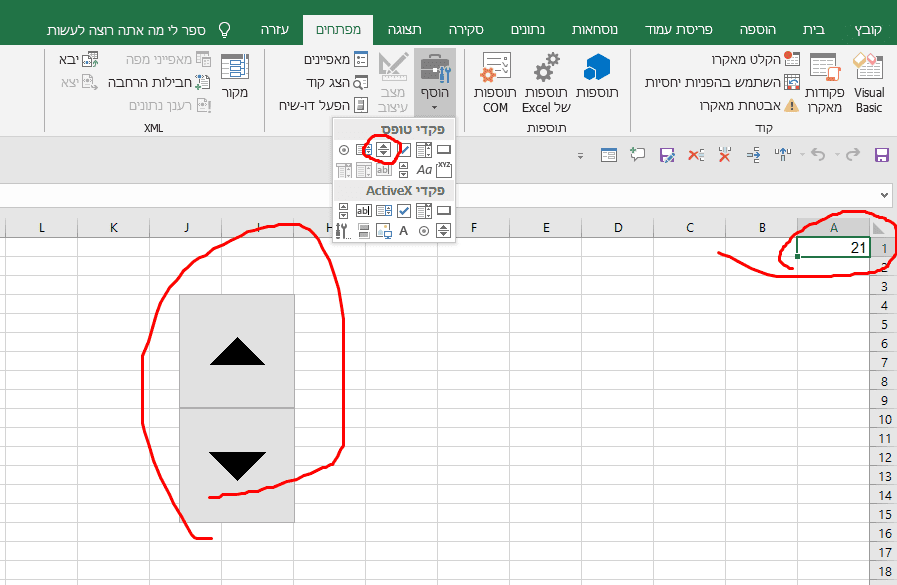Open Excel Add-ins gear icon
The image size is (897, 585).
(546, 83)
